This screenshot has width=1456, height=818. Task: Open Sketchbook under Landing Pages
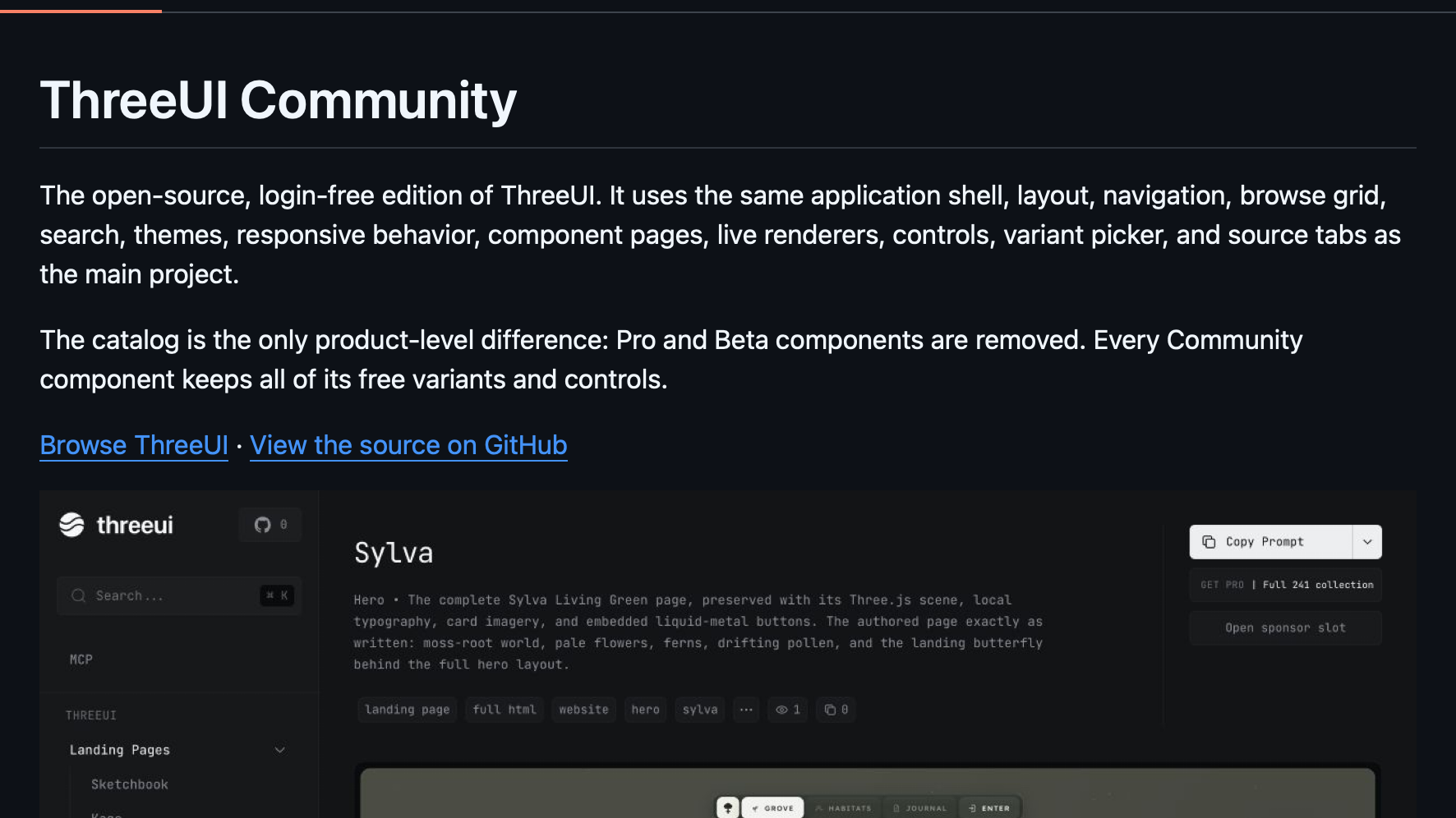pyautogui.click(x=130, y=784)
